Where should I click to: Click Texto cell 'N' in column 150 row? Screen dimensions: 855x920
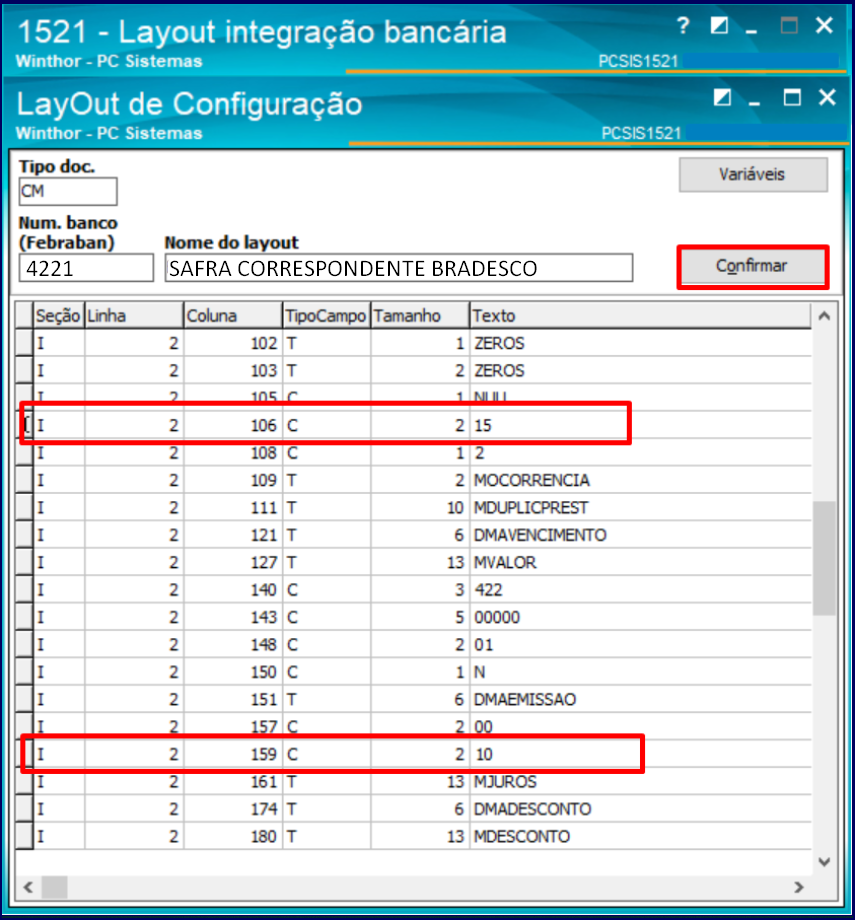(x=641, y=672)
